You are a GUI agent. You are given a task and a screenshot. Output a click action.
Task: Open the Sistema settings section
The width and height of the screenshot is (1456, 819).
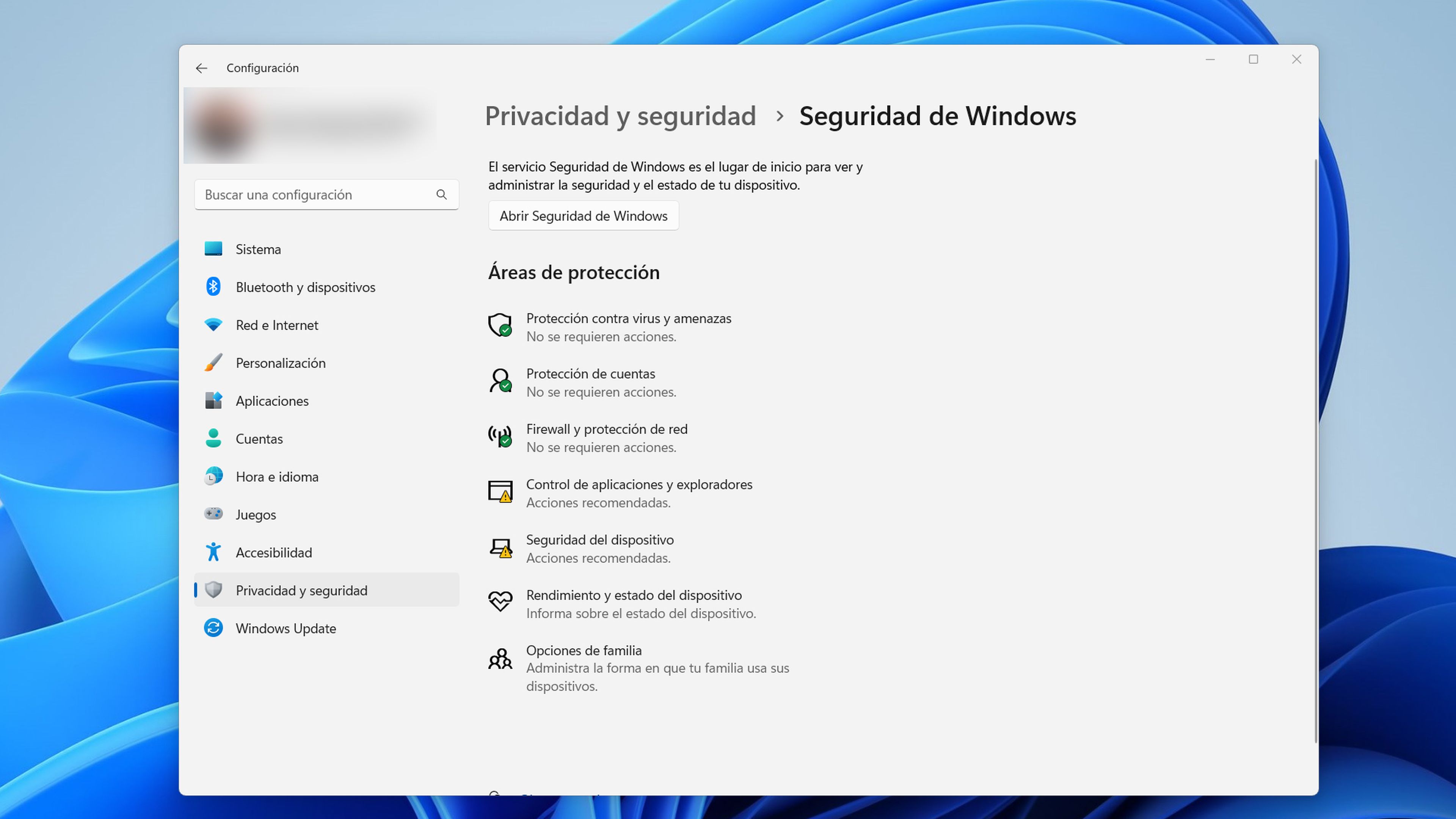[326, 249]
